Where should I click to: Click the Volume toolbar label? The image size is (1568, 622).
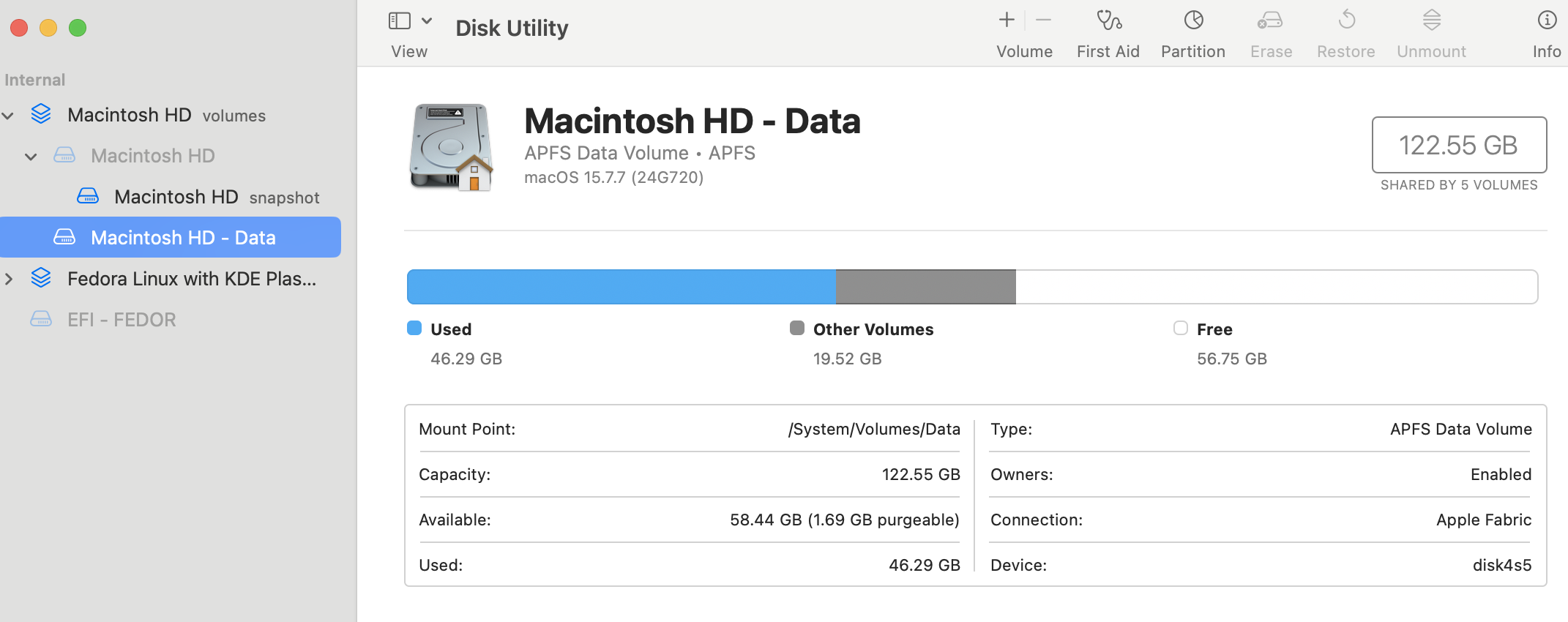point(1025,52)
